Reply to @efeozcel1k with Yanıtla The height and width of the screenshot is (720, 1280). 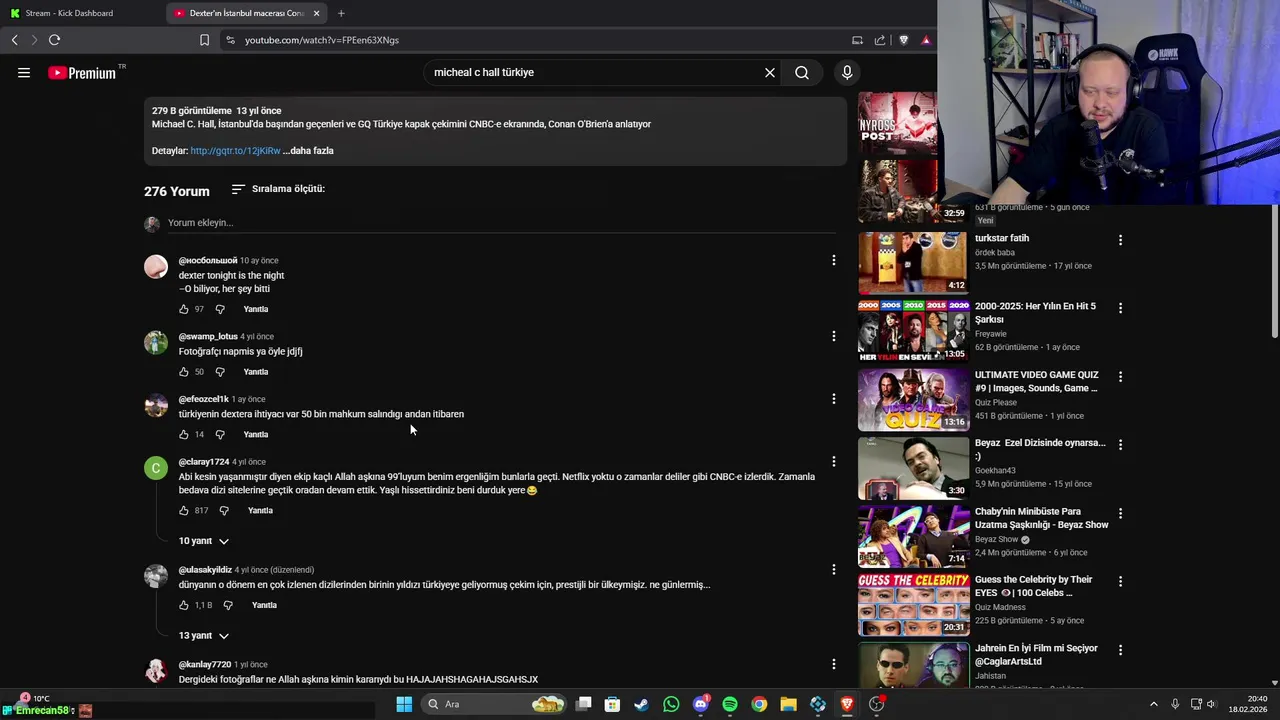[x=256, y=434]
